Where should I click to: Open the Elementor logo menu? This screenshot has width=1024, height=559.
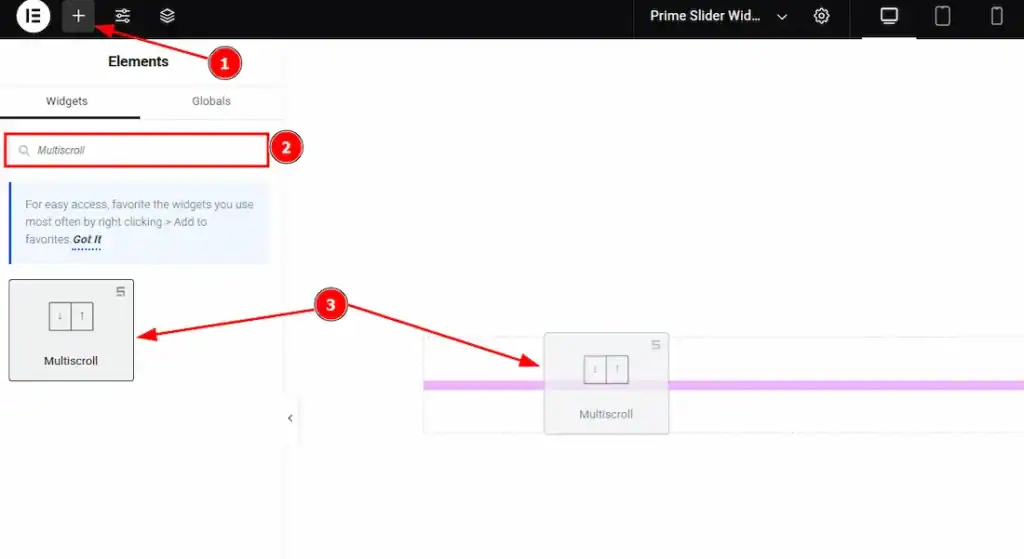[x=33, y=16]
